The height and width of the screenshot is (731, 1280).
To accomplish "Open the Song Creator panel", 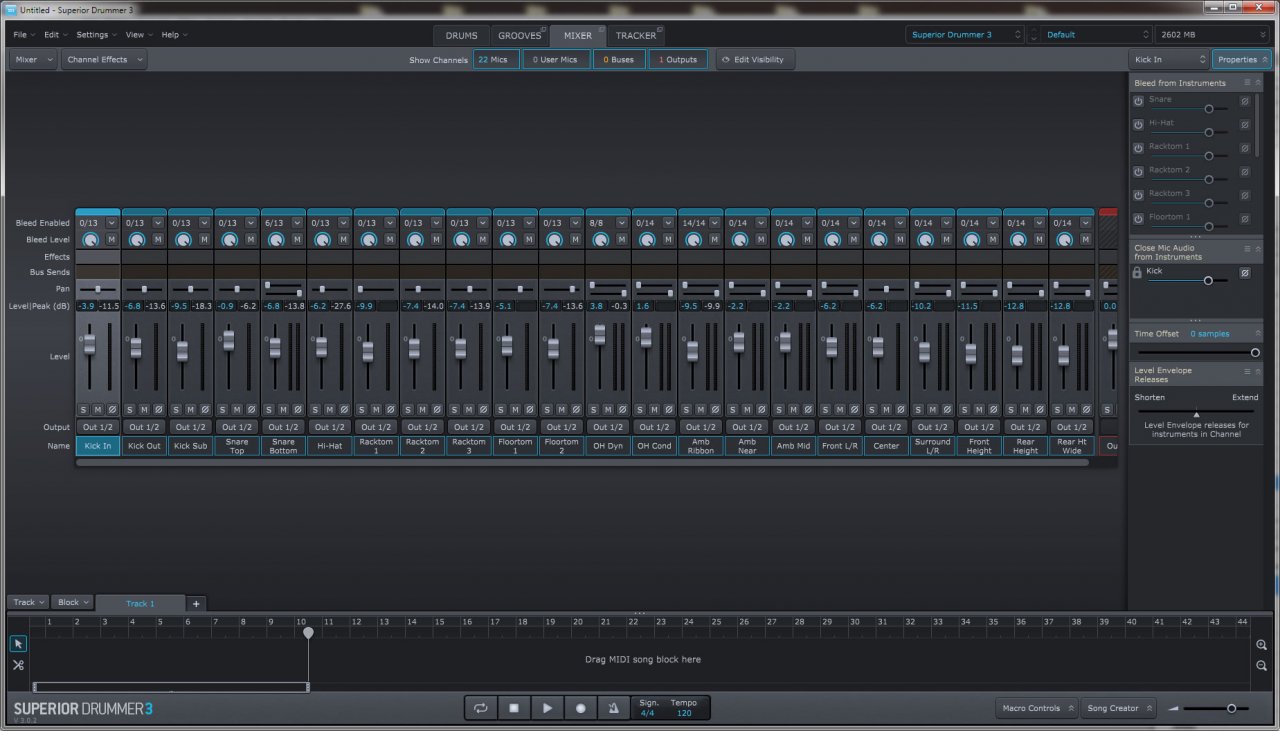I will [x=1119, y=708].
